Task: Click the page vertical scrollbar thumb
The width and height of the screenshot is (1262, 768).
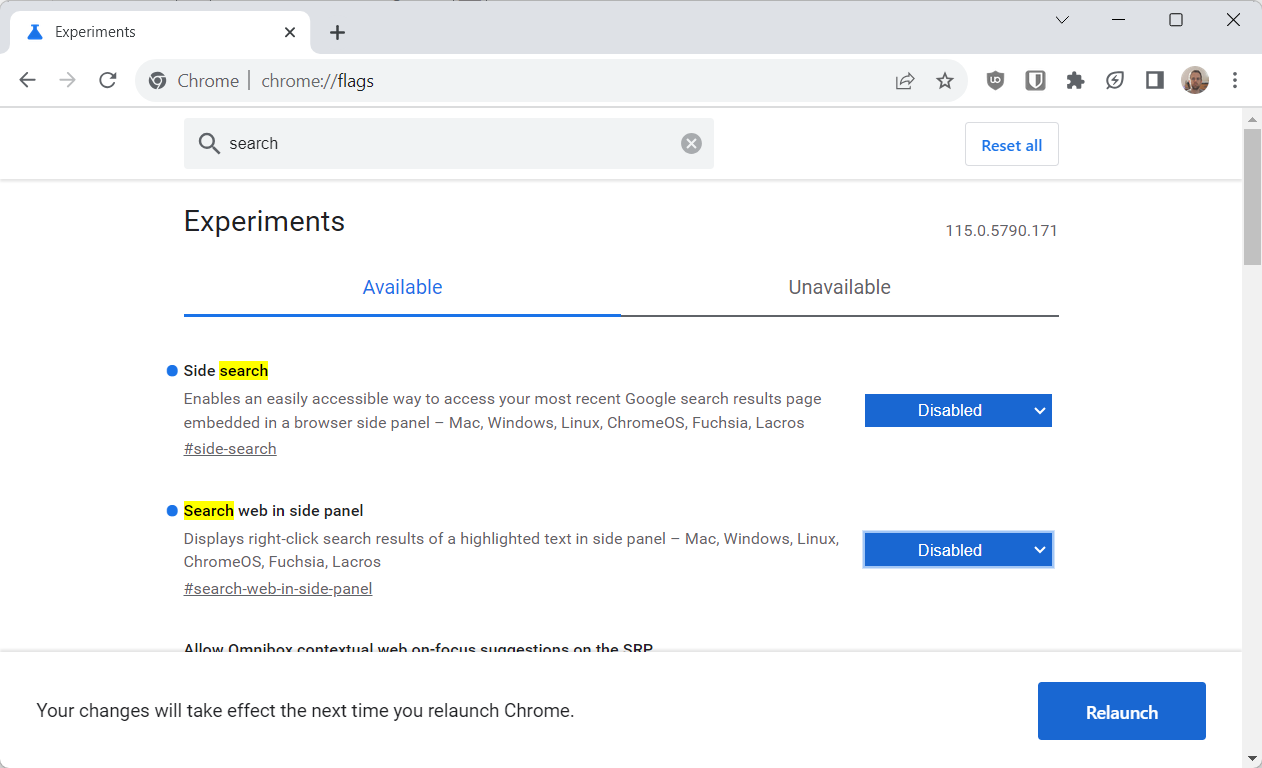Action: coord(1252,197)
